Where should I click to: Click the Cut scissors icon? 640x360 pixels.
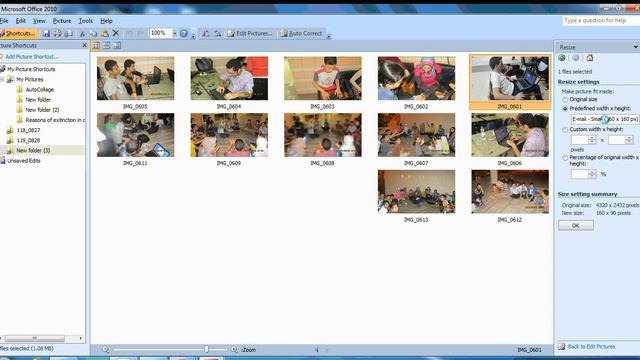(82, 33)
